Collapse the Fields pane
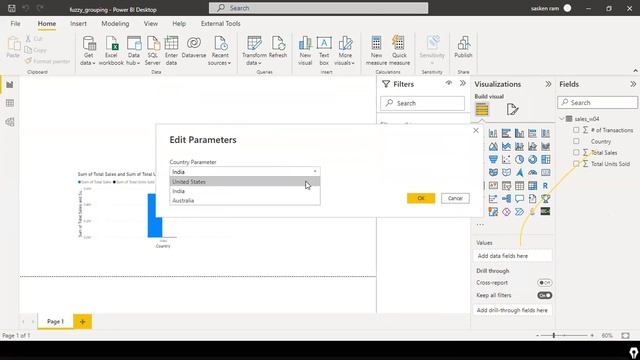Screen dimensions: 640x360 [633, 84]
